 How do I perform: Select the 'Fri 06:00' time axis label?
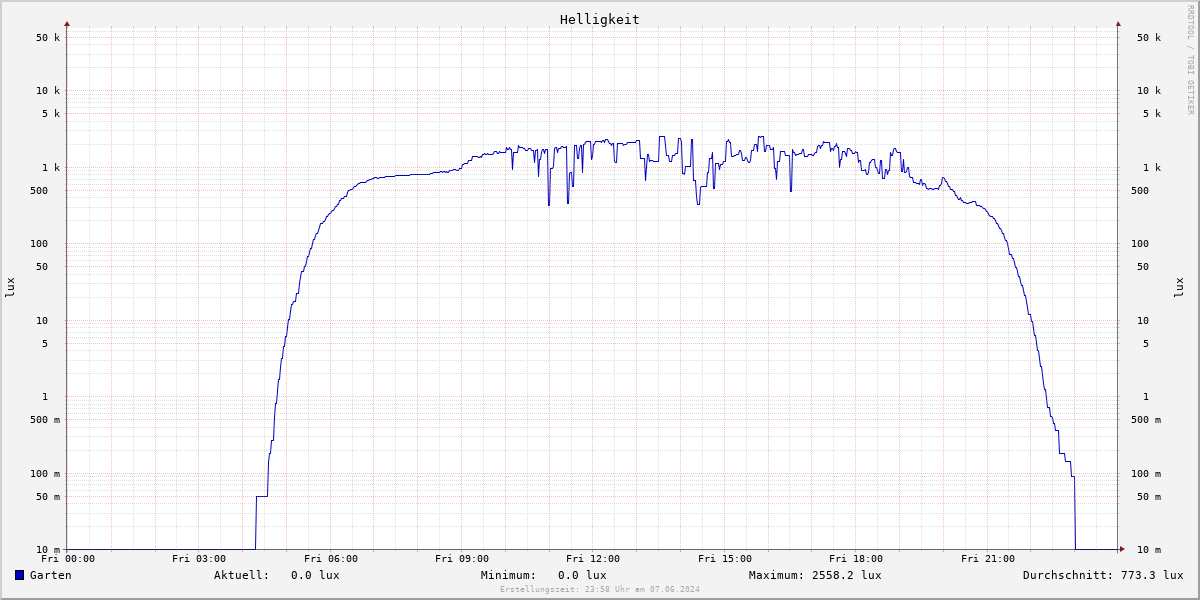tap(331, 559)
